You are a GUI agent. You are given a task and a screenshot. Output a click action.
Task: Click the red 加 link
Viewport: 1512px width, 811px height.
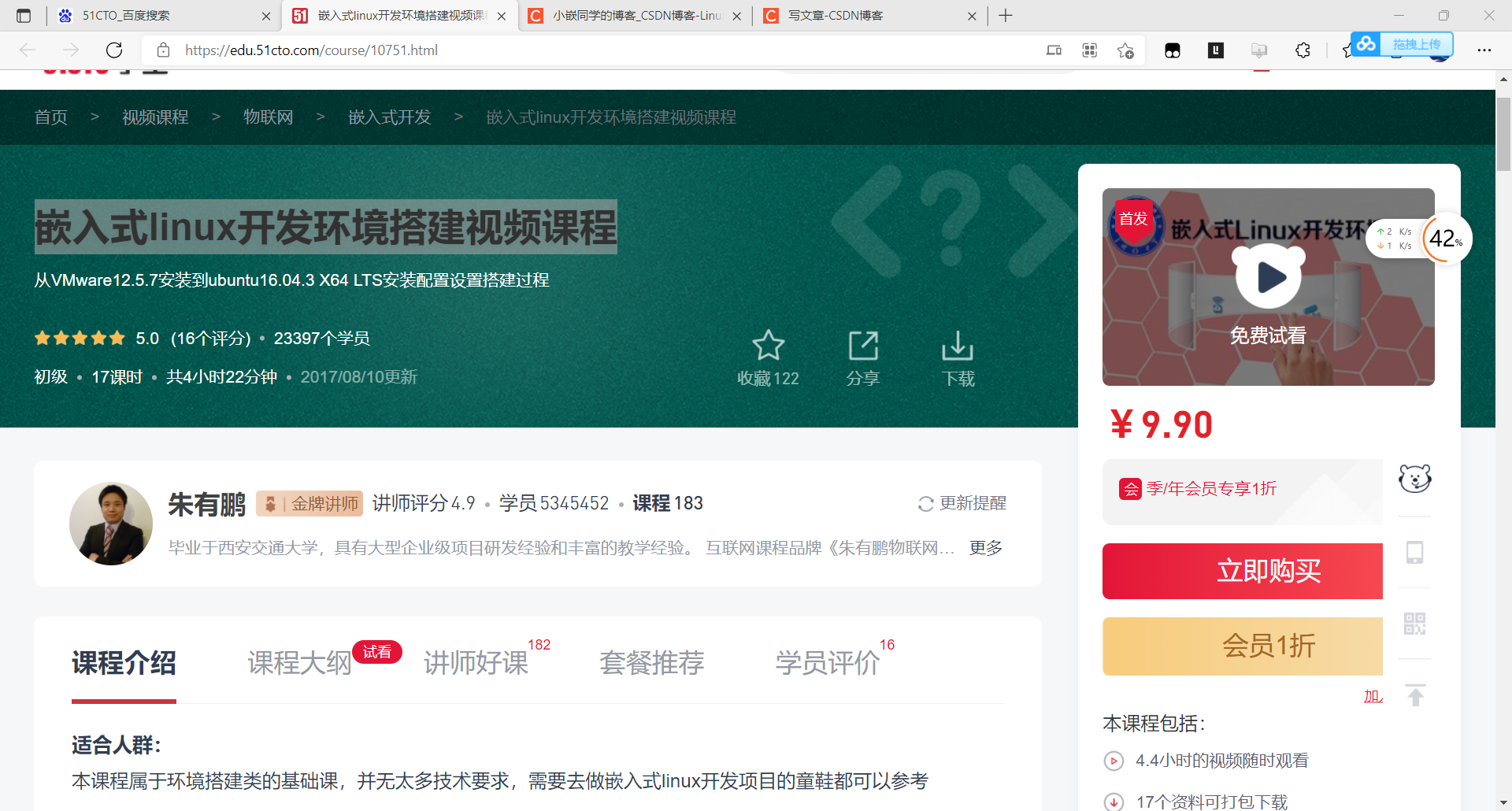tap(1373, 697)
